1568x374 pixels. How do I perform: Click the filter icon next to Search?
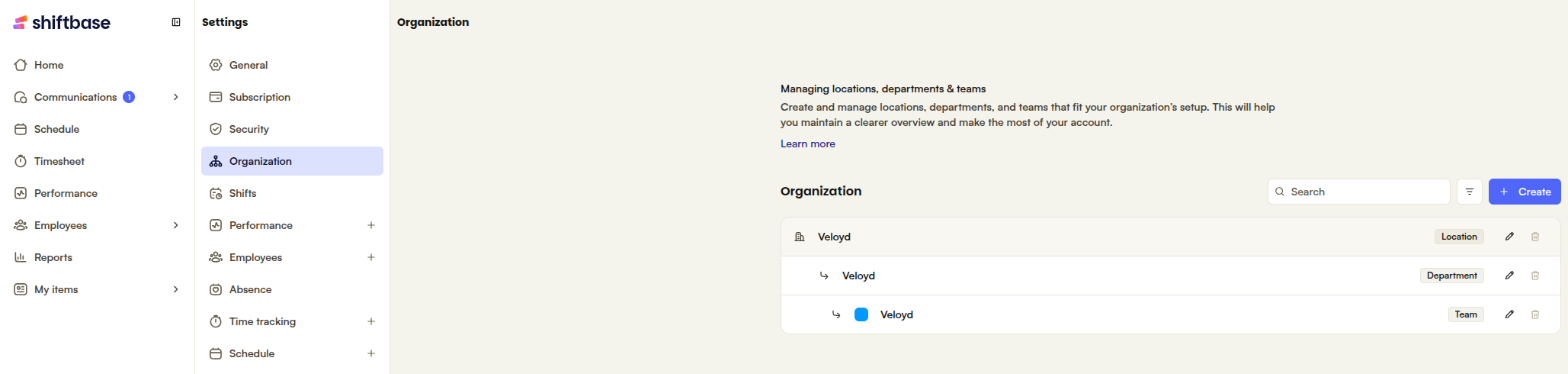pos(1469,191)
